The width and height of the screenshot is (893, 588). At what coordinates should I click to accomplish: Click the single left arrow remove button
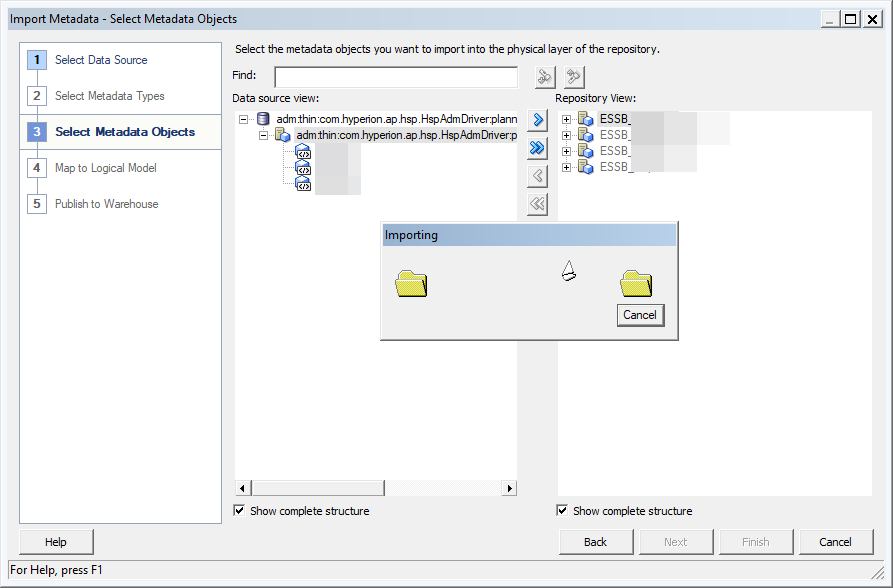click(x=537, y=176)
